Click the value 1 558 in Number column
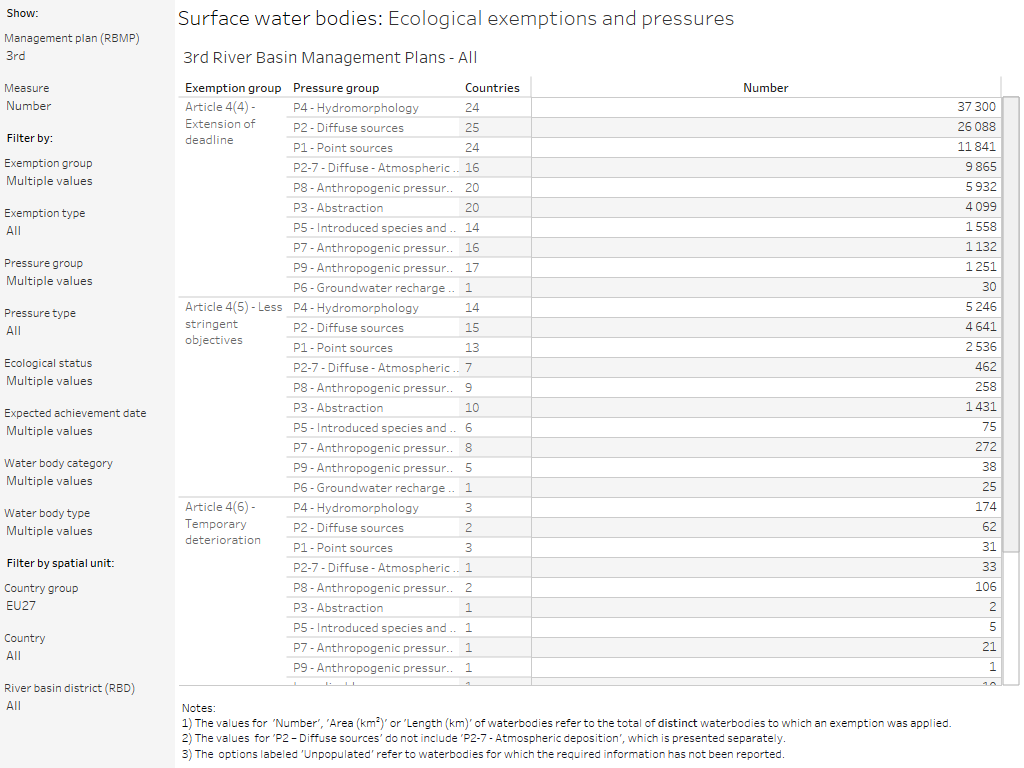The image size is (1024, 768). tap(980, 227)
